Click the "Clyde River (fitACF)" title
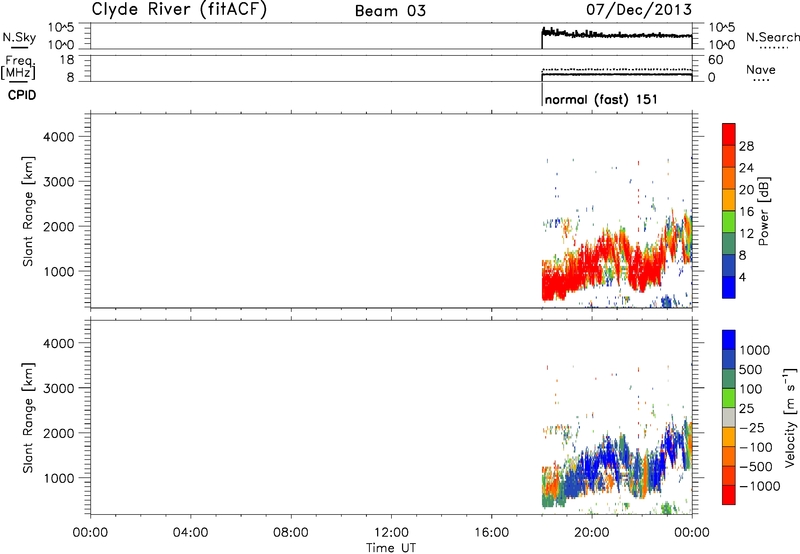This screenshot has width=800, height=554. point(179,9)
